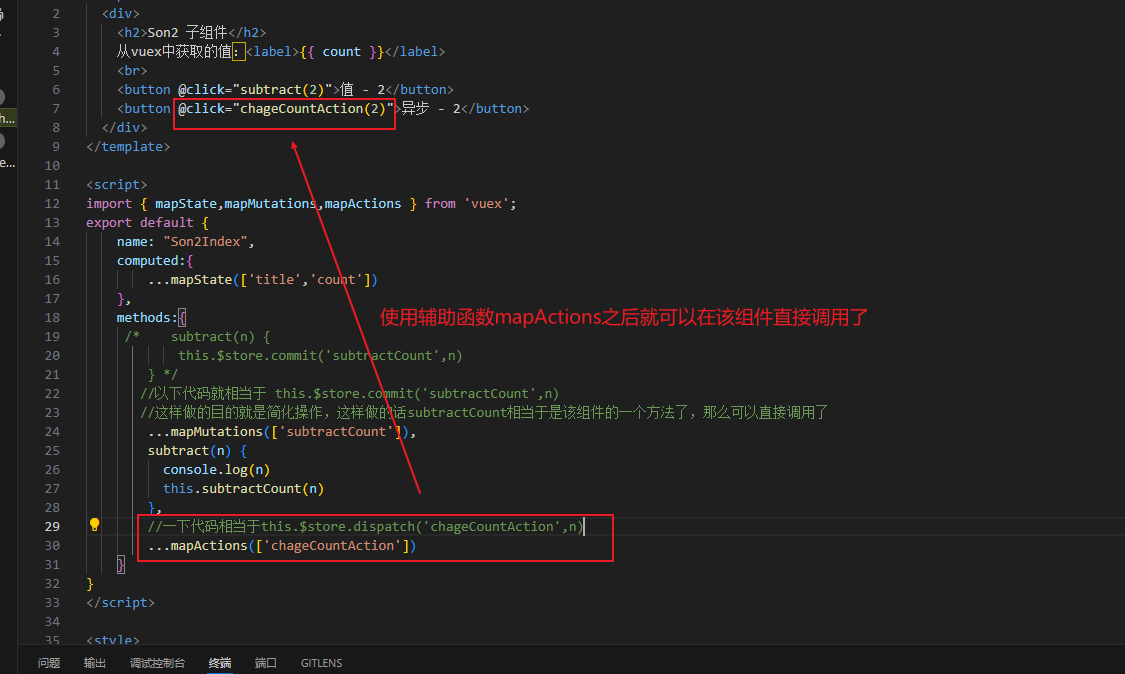Click mapMutations in the import statement
Viewport: 1125px width, 674px height.
(x=270, y=203)
